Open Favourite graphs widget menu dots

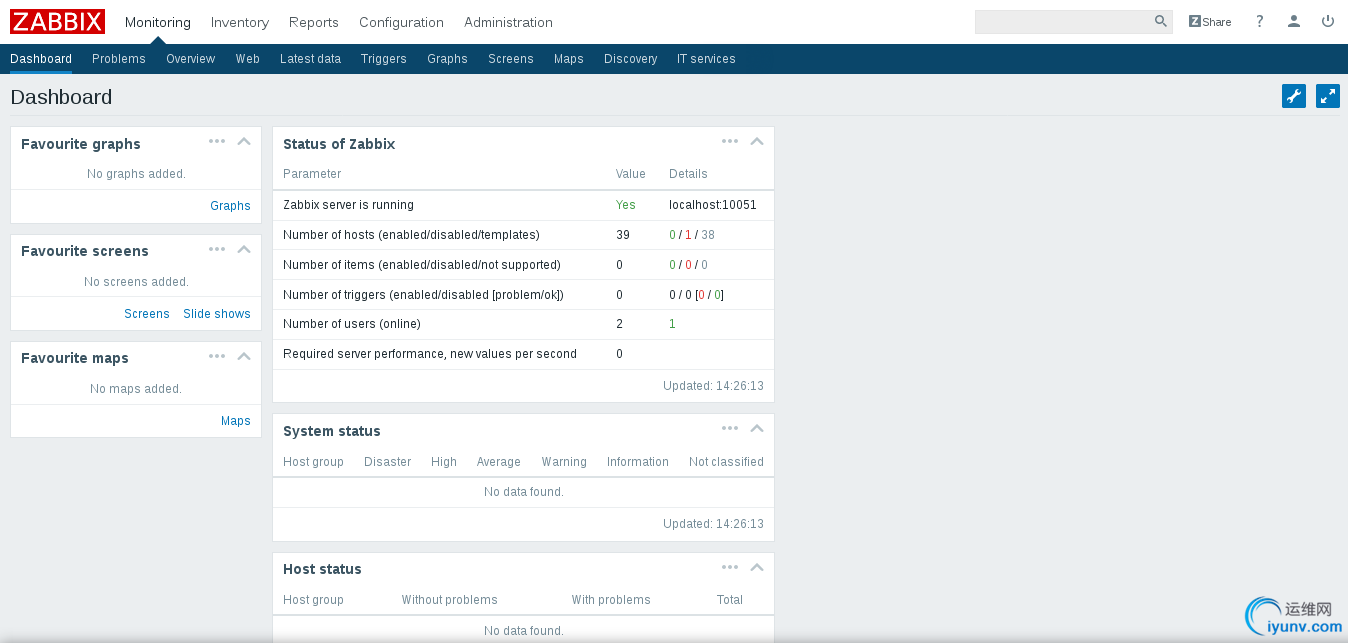pyautogui.click(x=217, y=141)
